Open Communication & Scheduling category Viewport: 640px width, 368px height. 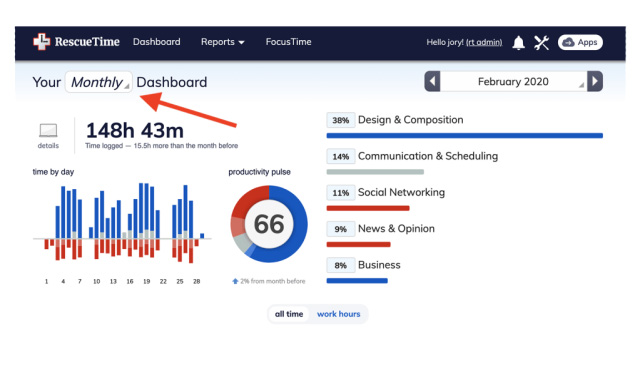428,156
